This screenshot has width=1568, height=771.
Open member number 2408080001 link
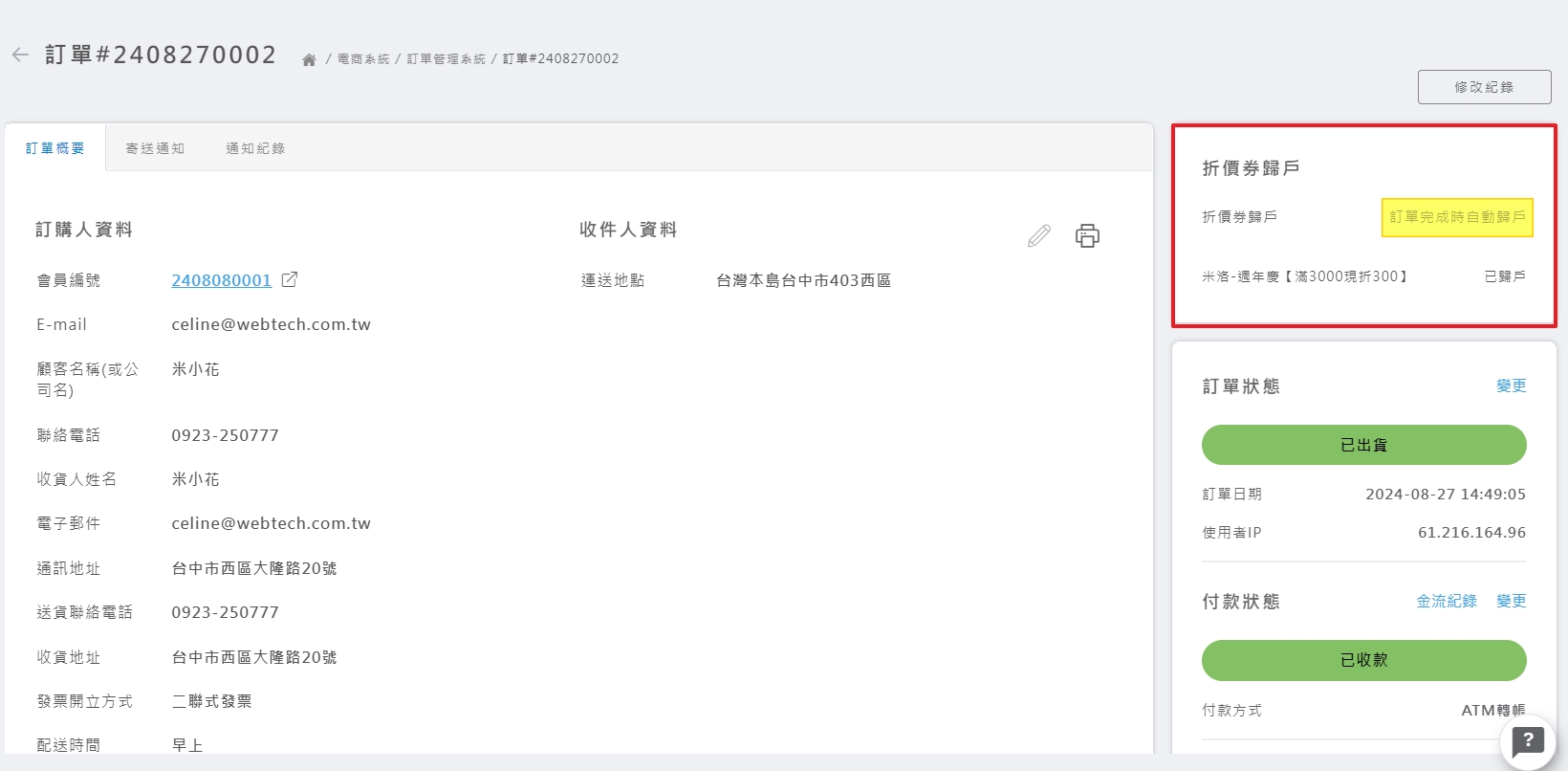click(221, 280)
